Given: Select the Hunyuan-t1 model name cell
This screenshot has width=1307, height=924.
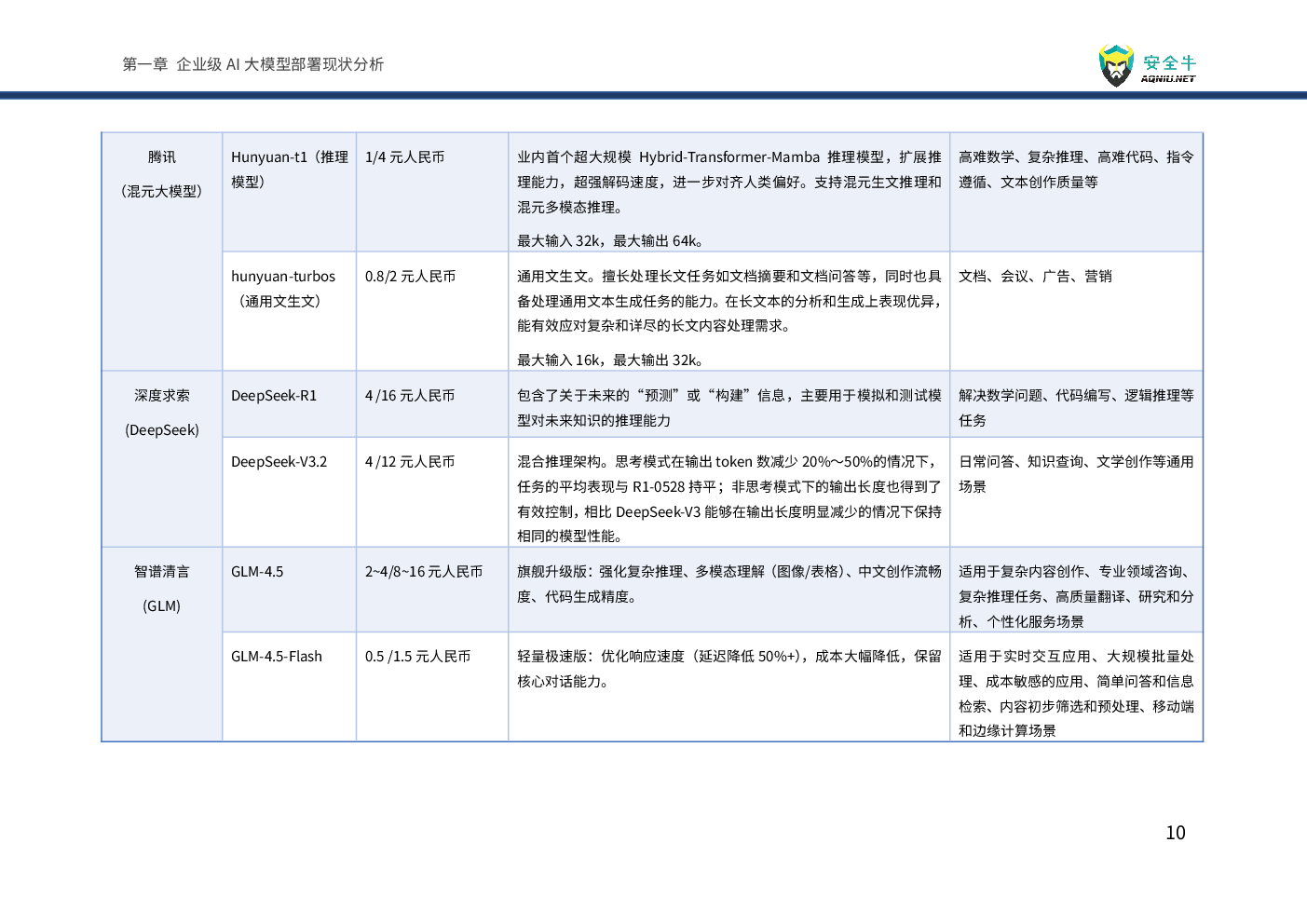Looking at the screenshot, I should [x=289, y=170].
